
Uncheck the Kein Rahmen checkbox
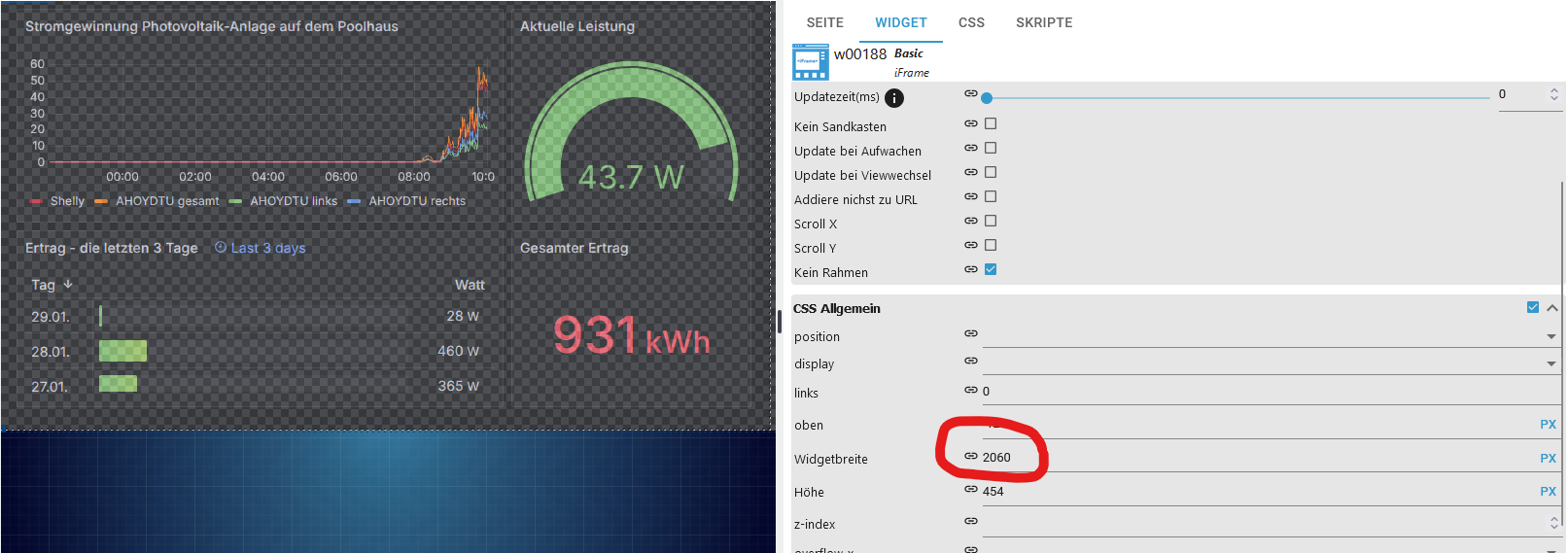click(991, 269)
